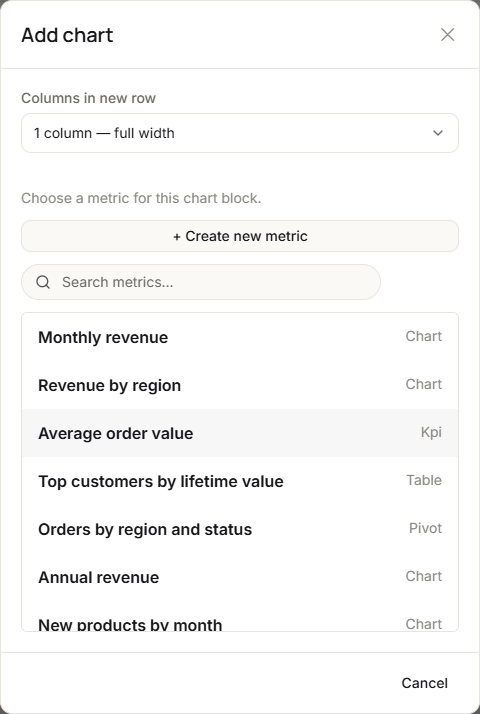
Task: Select Orders by region and status
Action: tap(240, 529)
